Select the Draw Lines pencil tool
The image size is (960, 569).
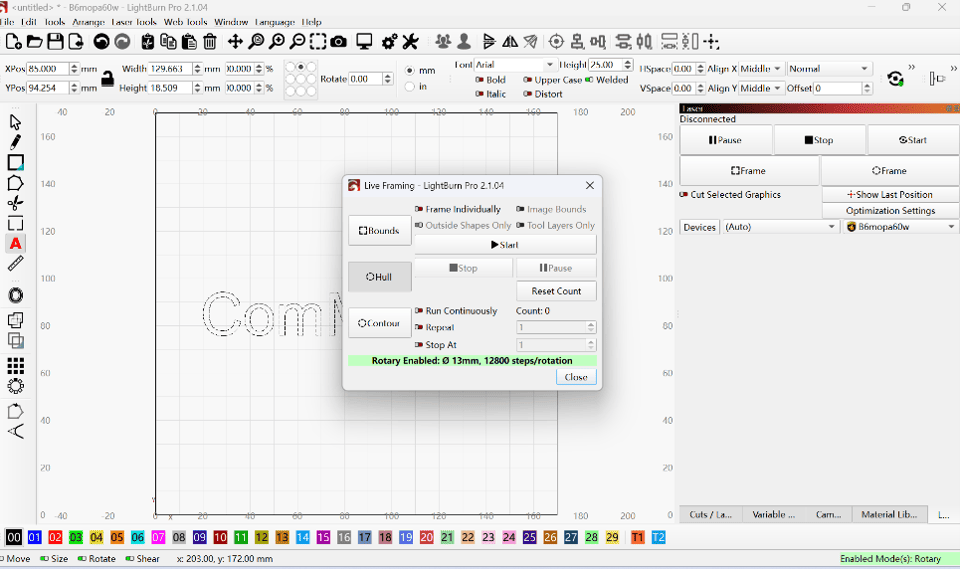(15, 142)
